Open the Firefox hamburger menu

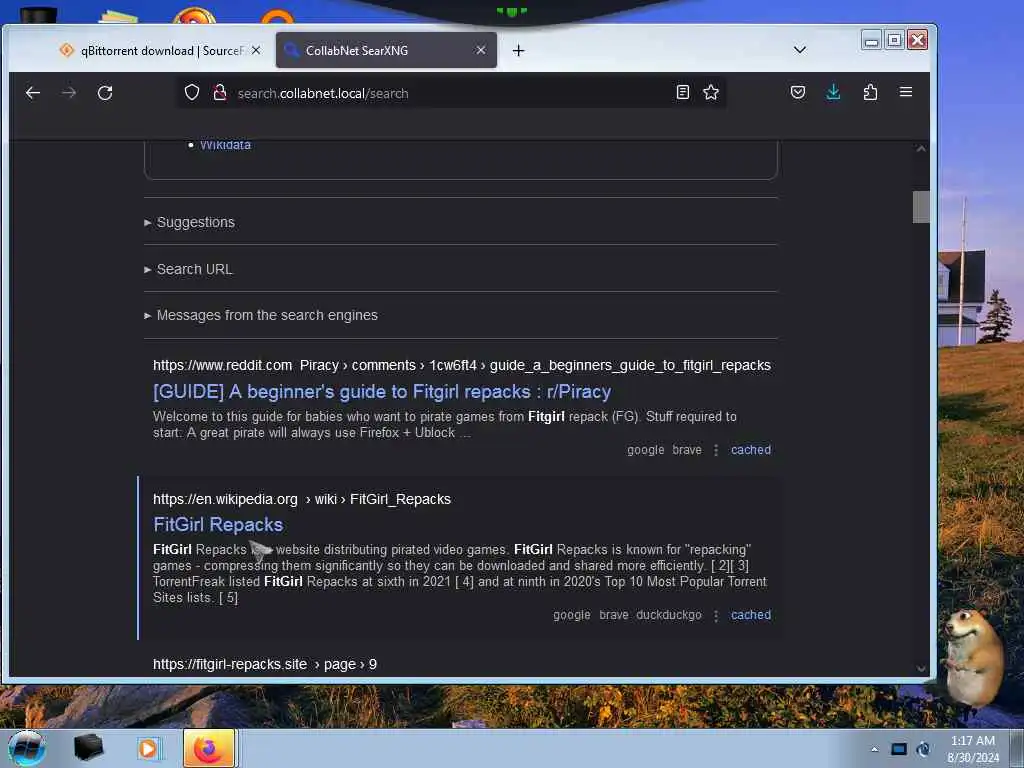point(906,92)
